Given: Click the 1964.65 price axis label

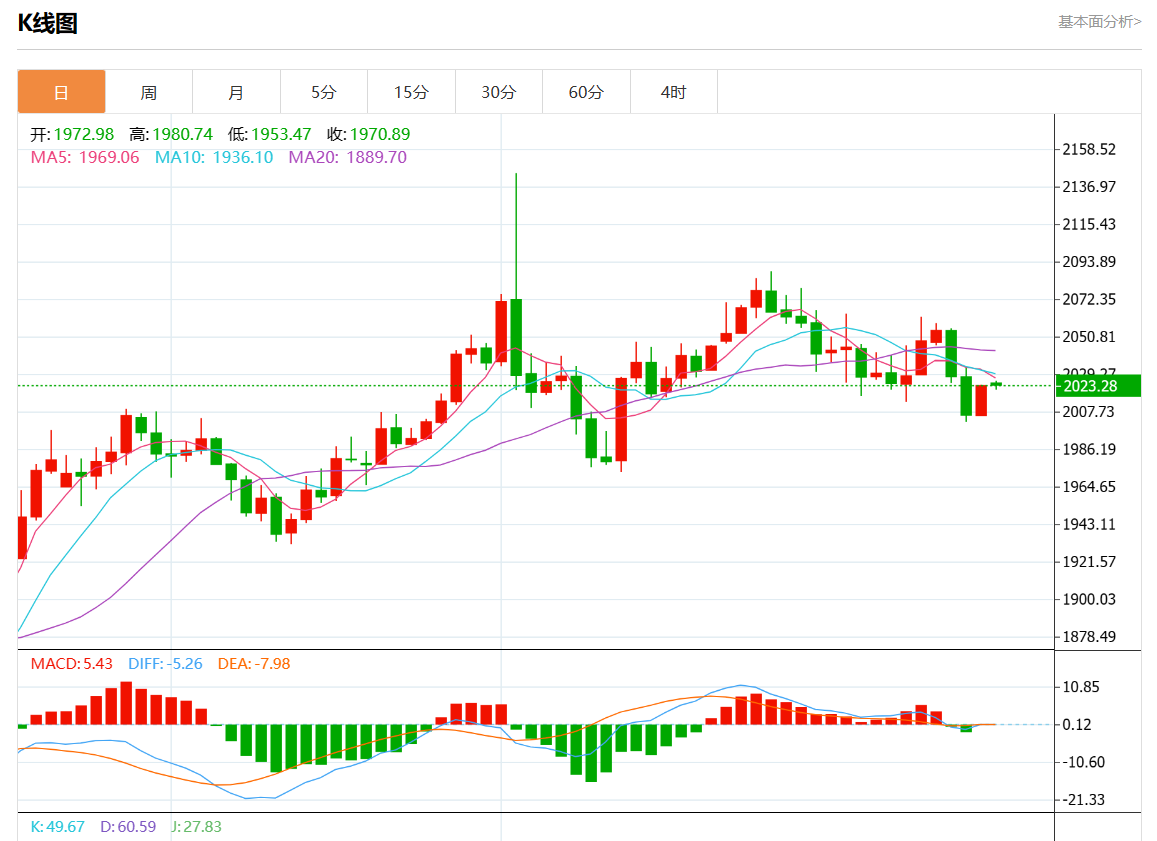Looking at the screenshot, I should (x=1089, y=487).
